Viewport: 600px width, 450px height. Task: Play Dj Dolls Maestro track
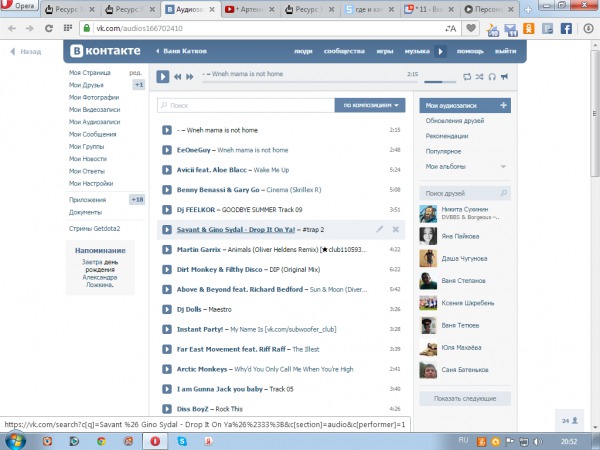tap(167, 309)
